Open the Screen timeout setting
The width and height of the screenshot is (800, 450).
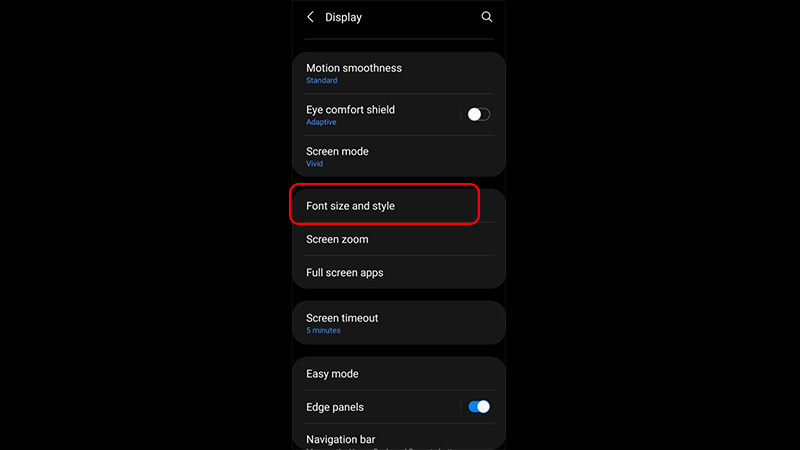point(398,323)
